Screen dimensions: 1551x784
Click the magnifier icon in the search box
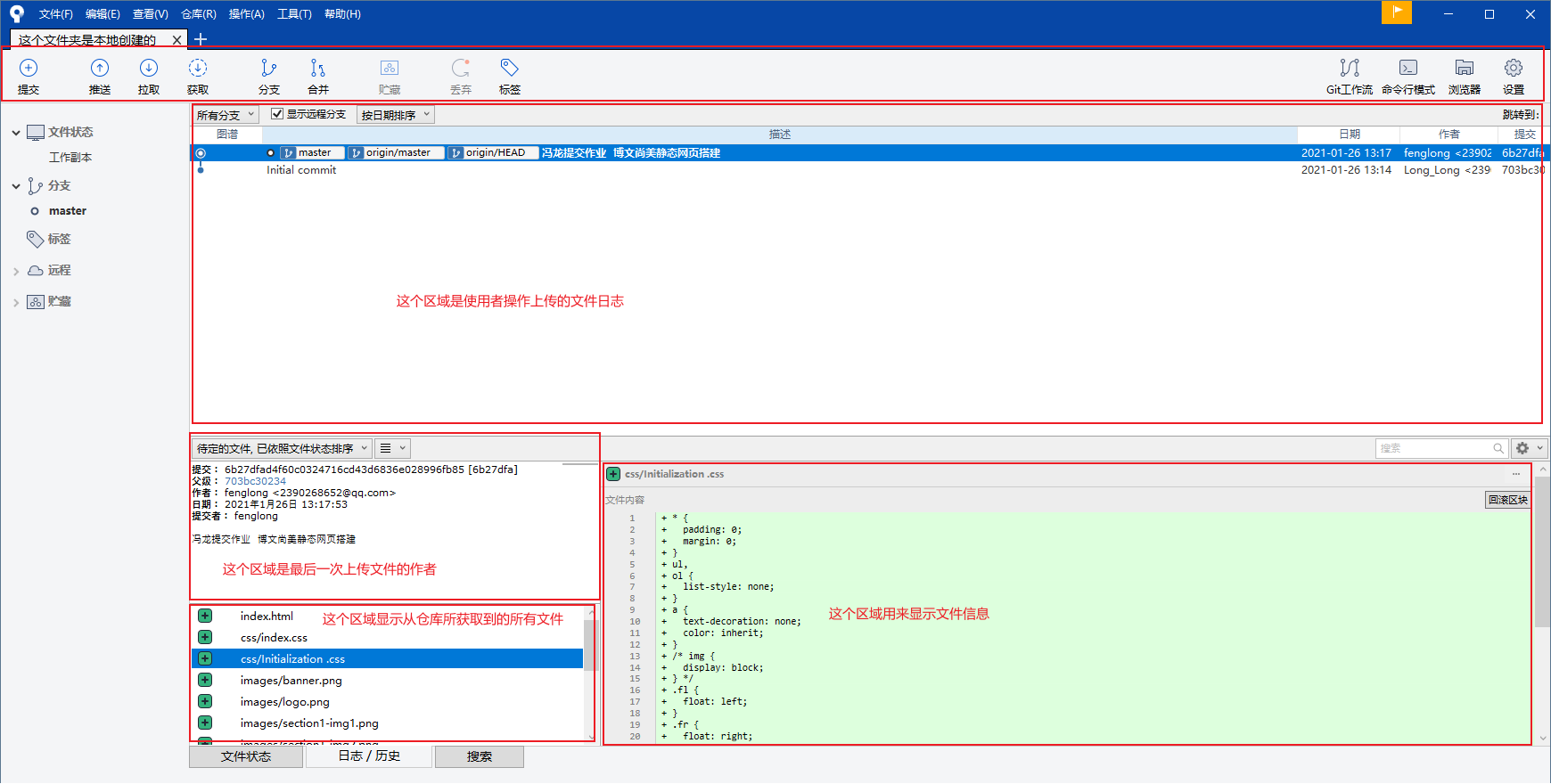(x=1498, y=448)
